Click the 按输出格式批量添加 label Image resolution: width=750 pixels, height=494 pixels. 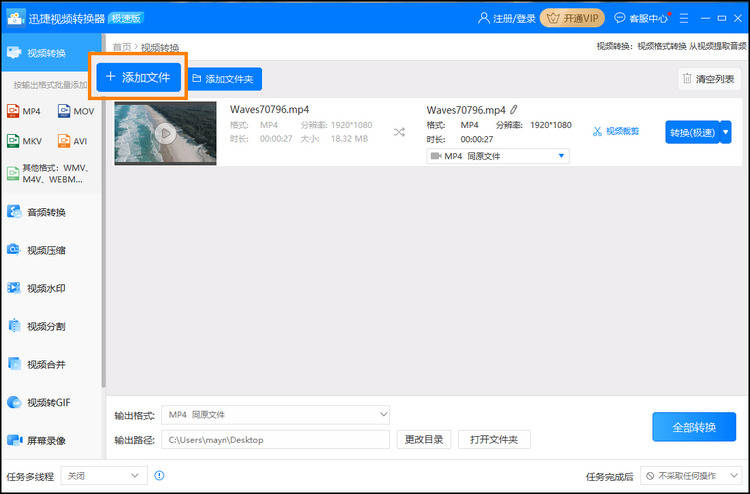(50, 85)
